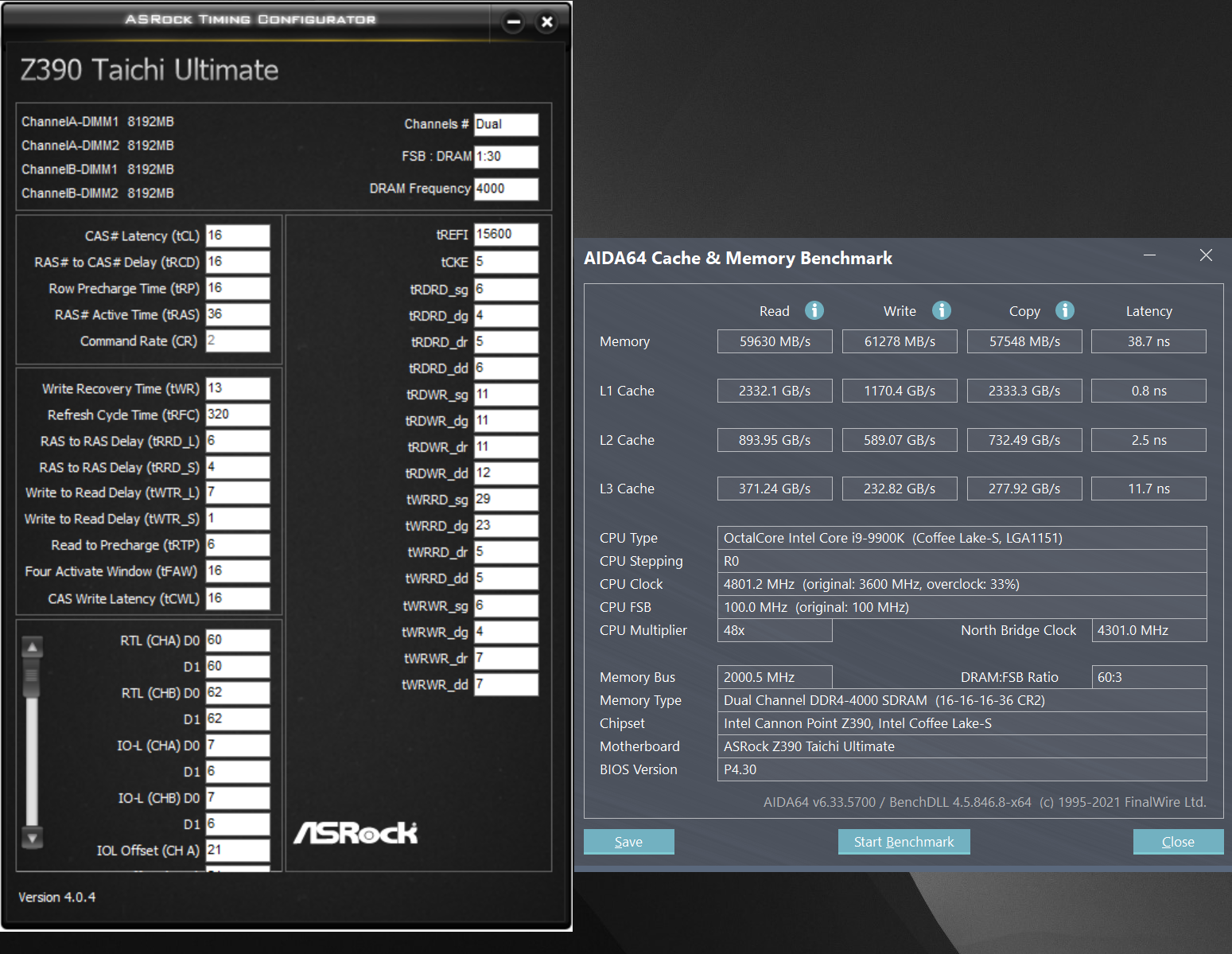The height and width of the screenshot is (954, 1232).
Task: Click the Close button in AIDA64
Action: pyautogui.click(x=1178, y=842)
